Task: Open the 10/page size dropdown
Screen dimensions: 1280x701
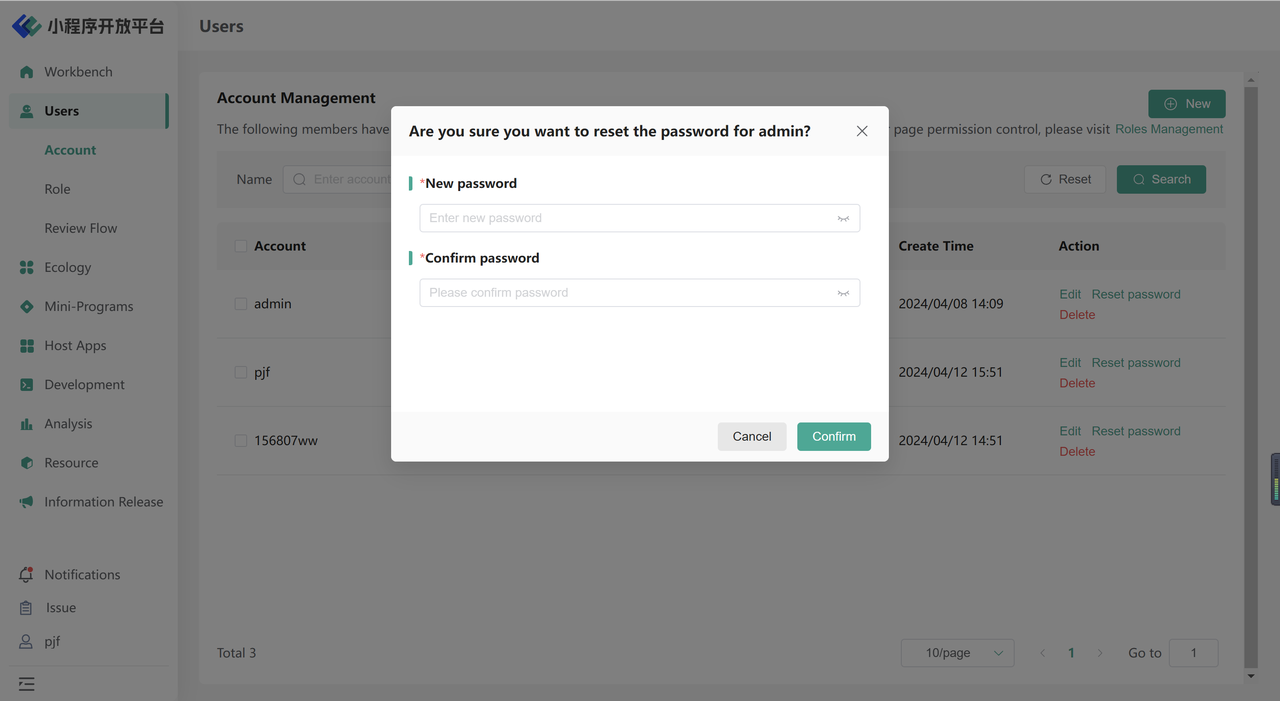Action: (958, 653)
